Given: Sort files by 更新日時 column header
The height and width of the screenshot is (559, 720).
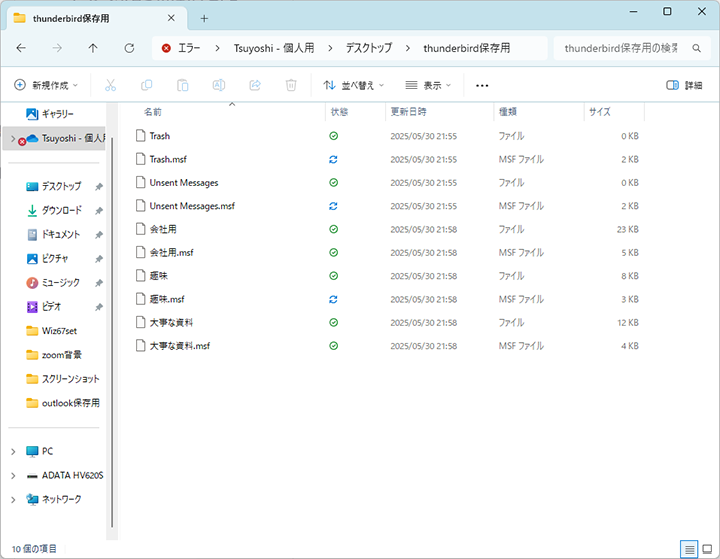Looking at the screenshot, I should [408, 112].
